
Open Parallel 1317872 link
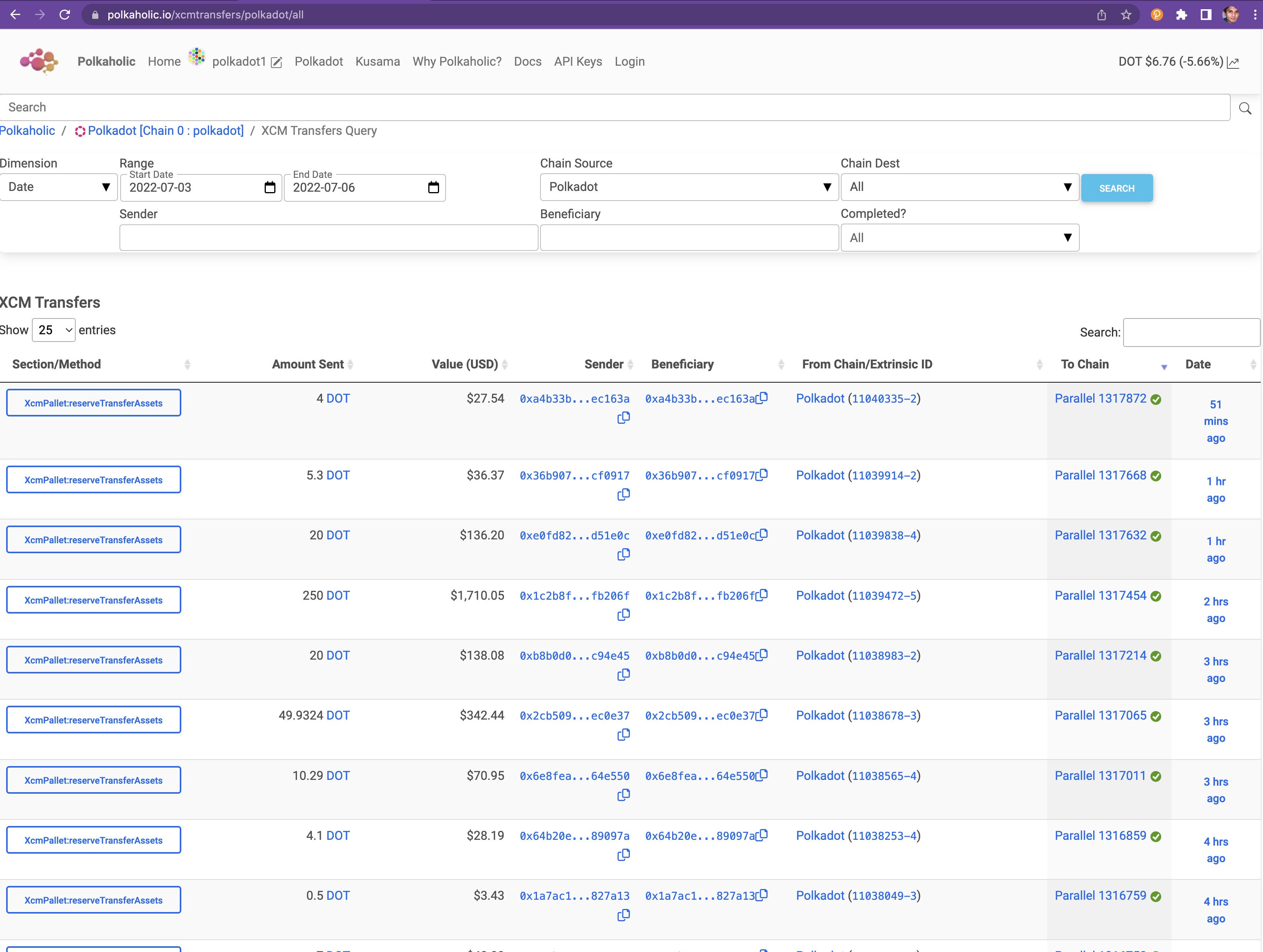coord(1100,399)
